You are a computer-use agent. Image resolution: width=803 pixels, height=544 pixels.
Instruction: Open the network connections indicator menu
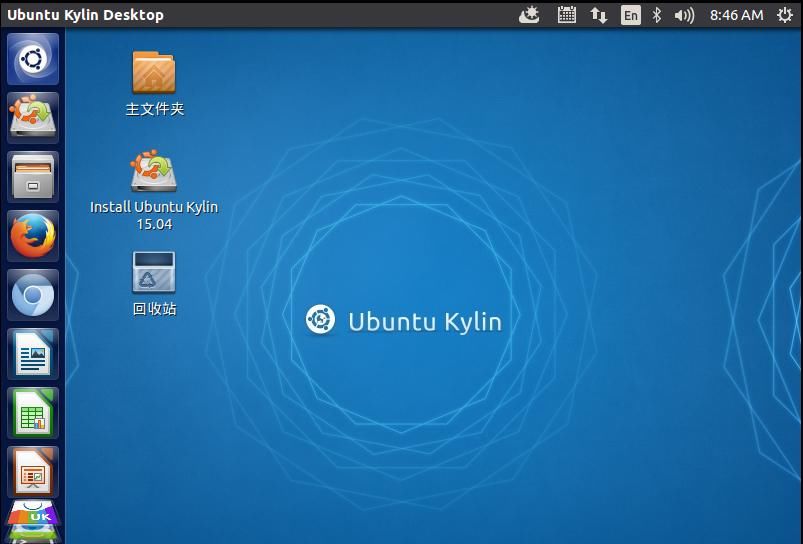[599, 15]
